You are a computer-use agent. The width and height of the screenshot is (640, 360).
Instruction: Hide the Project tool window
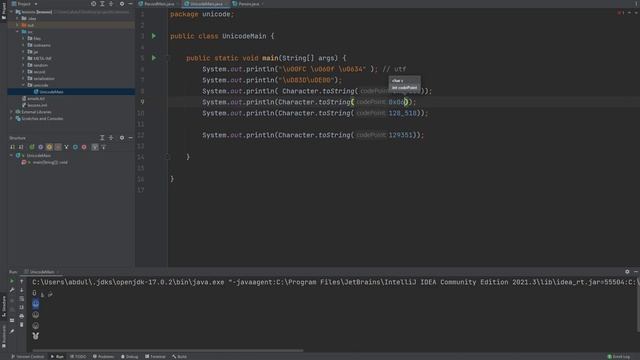(x=130, y=4)
